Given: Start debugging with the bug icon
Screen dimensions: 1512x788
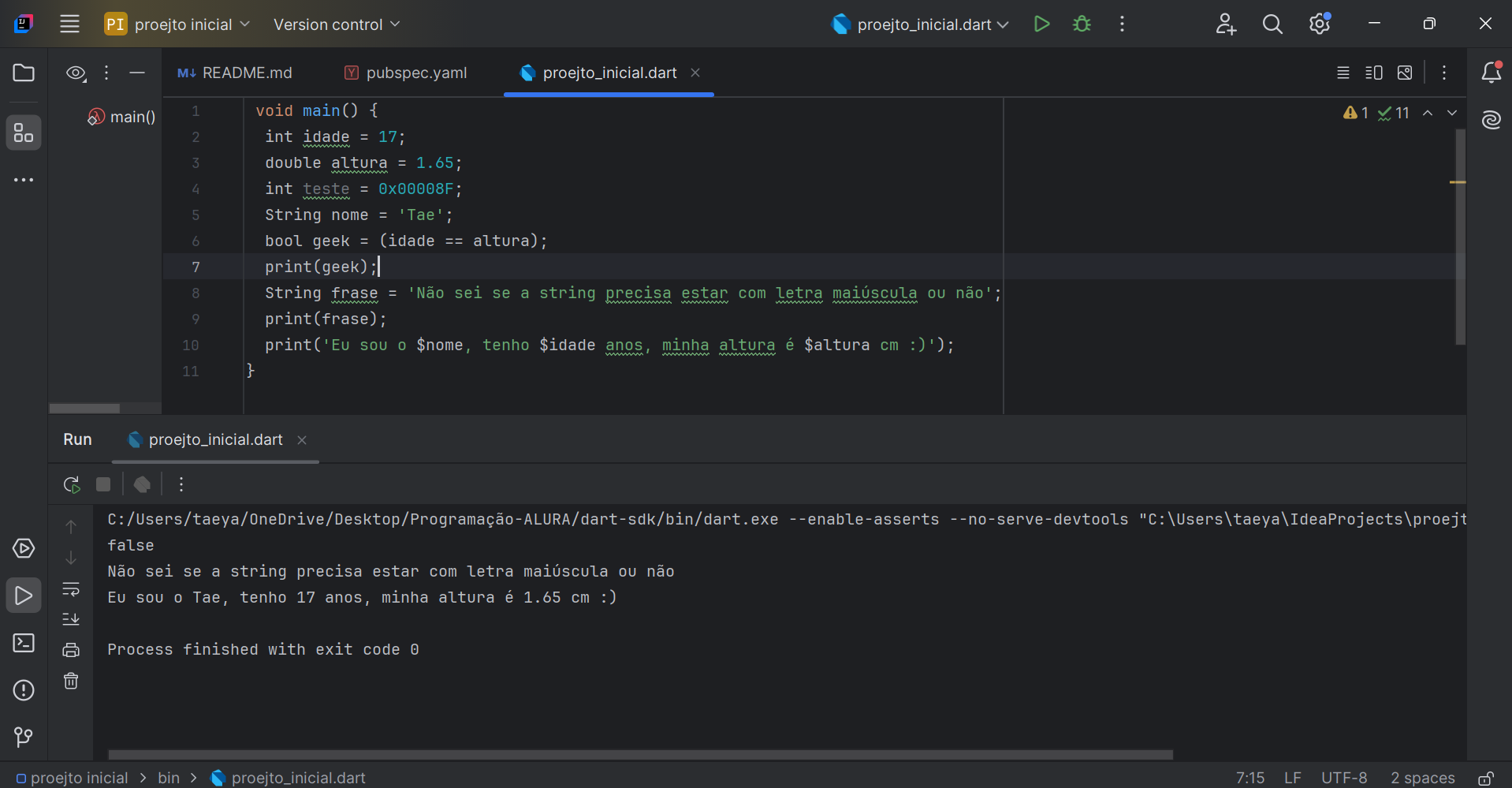Looking at the screenshot, I should pos(1082,24).
